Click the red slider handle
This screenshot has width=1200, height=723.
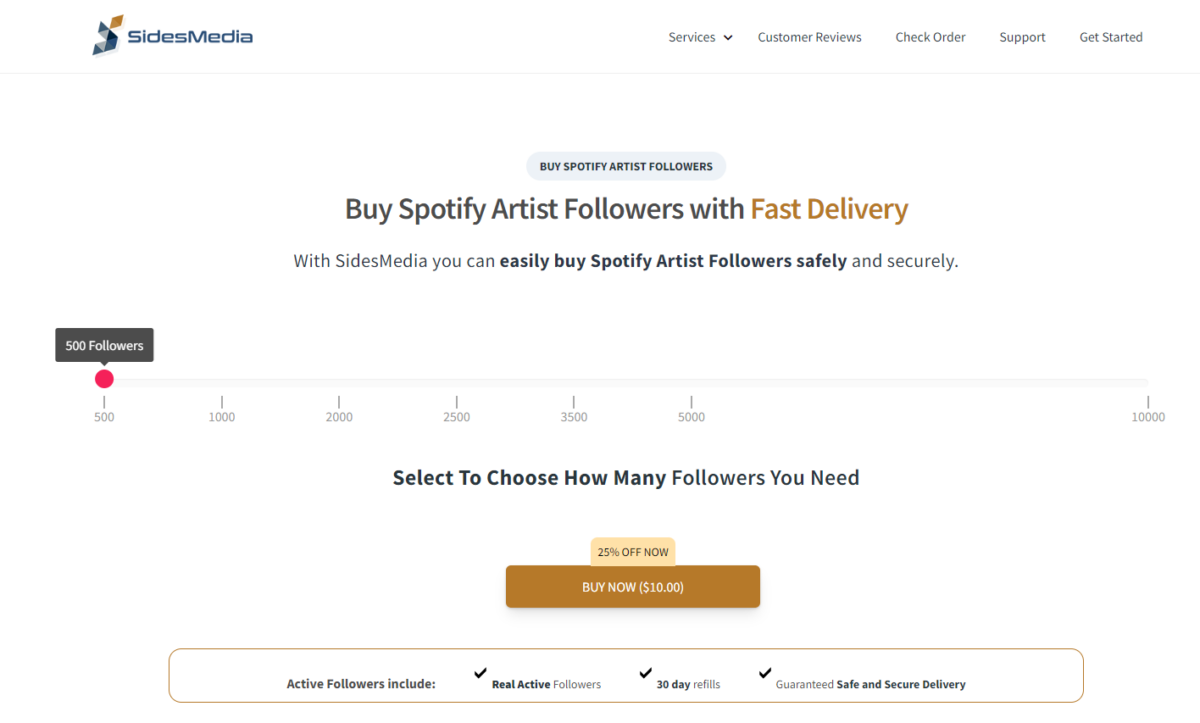tap(104, 379)
